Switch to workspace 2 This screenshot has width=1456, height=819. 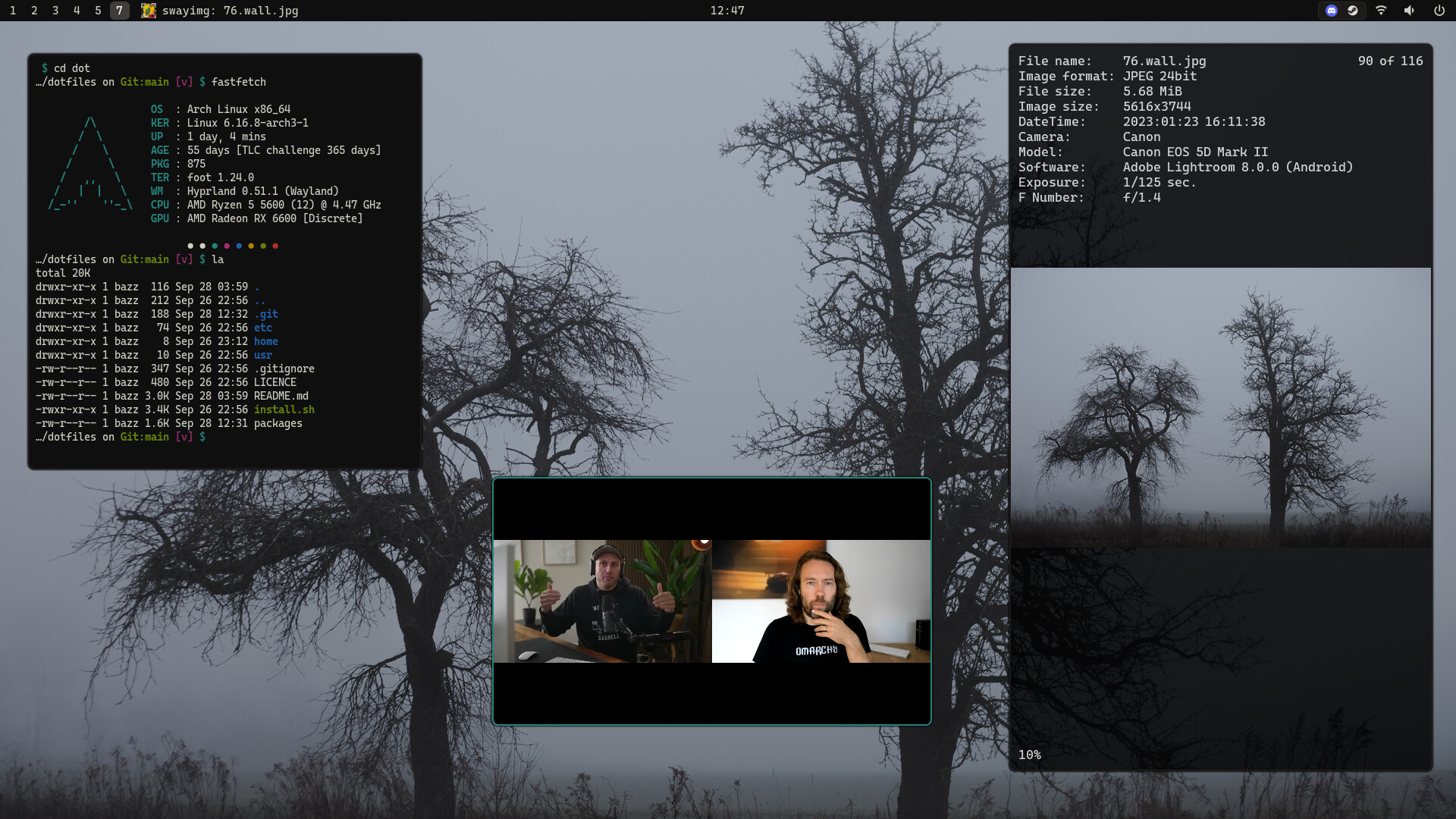[34, 11]
